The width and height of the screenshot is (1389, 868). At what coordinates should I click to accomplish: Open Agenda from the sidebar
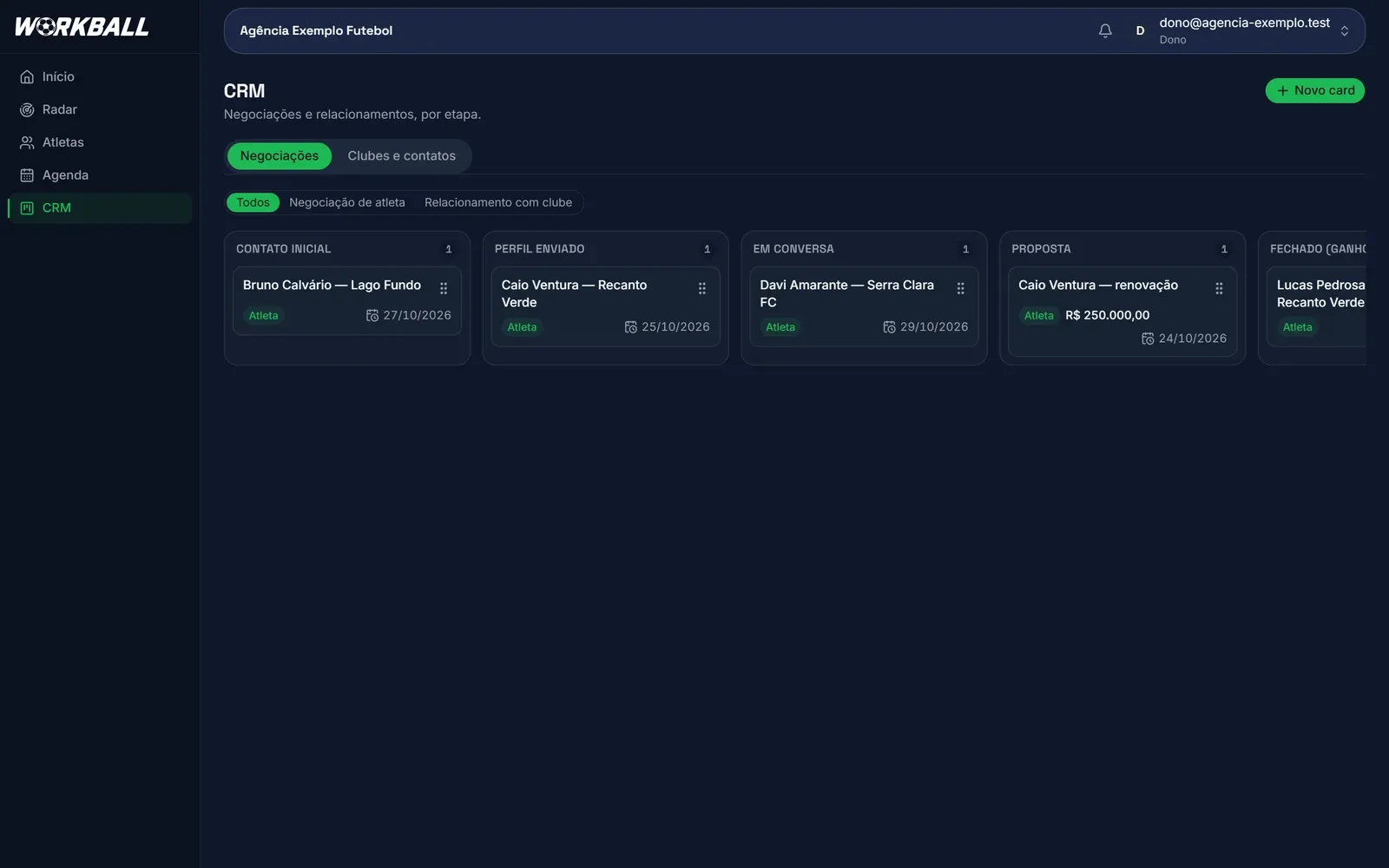(100, 175)
